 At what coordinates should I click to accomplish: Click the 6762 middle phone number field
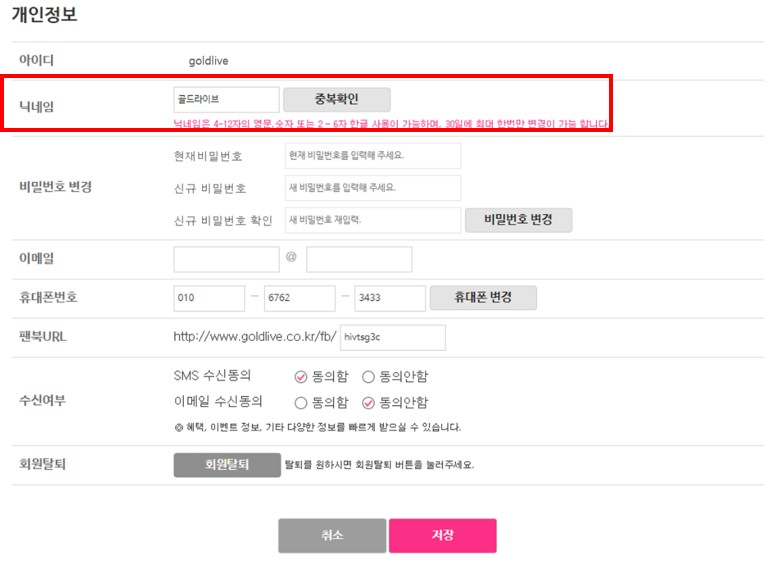(x=300, y=298)
